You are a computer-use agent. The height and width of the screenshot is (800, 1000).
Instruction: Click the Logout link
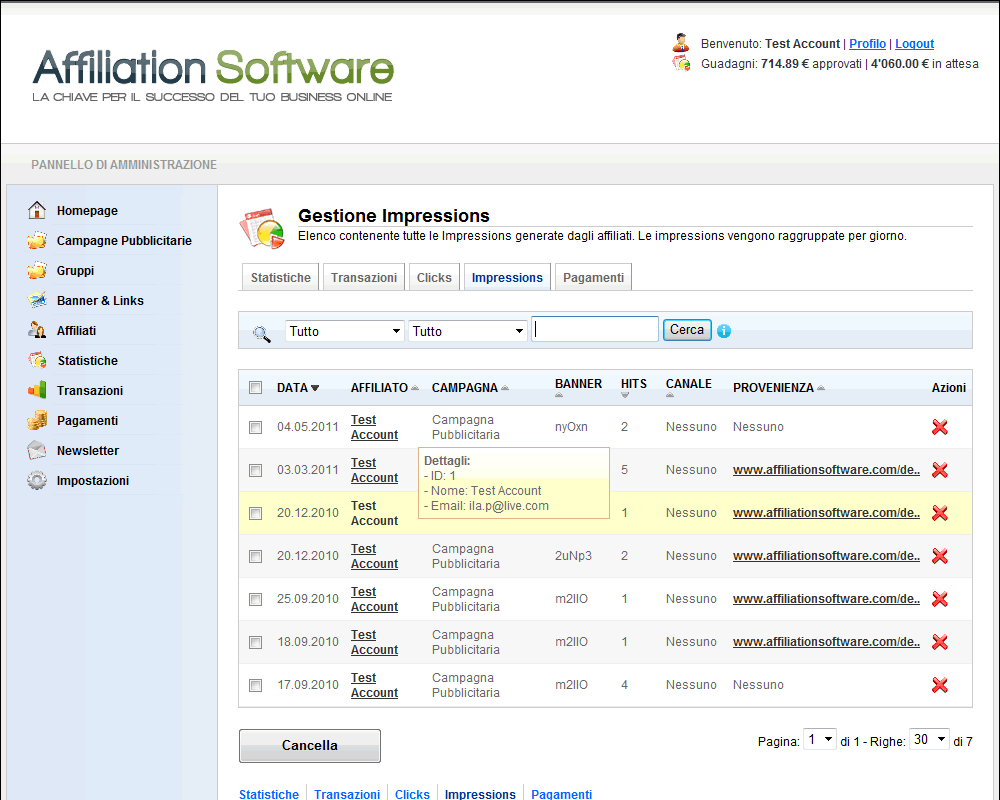pos(914,44)
